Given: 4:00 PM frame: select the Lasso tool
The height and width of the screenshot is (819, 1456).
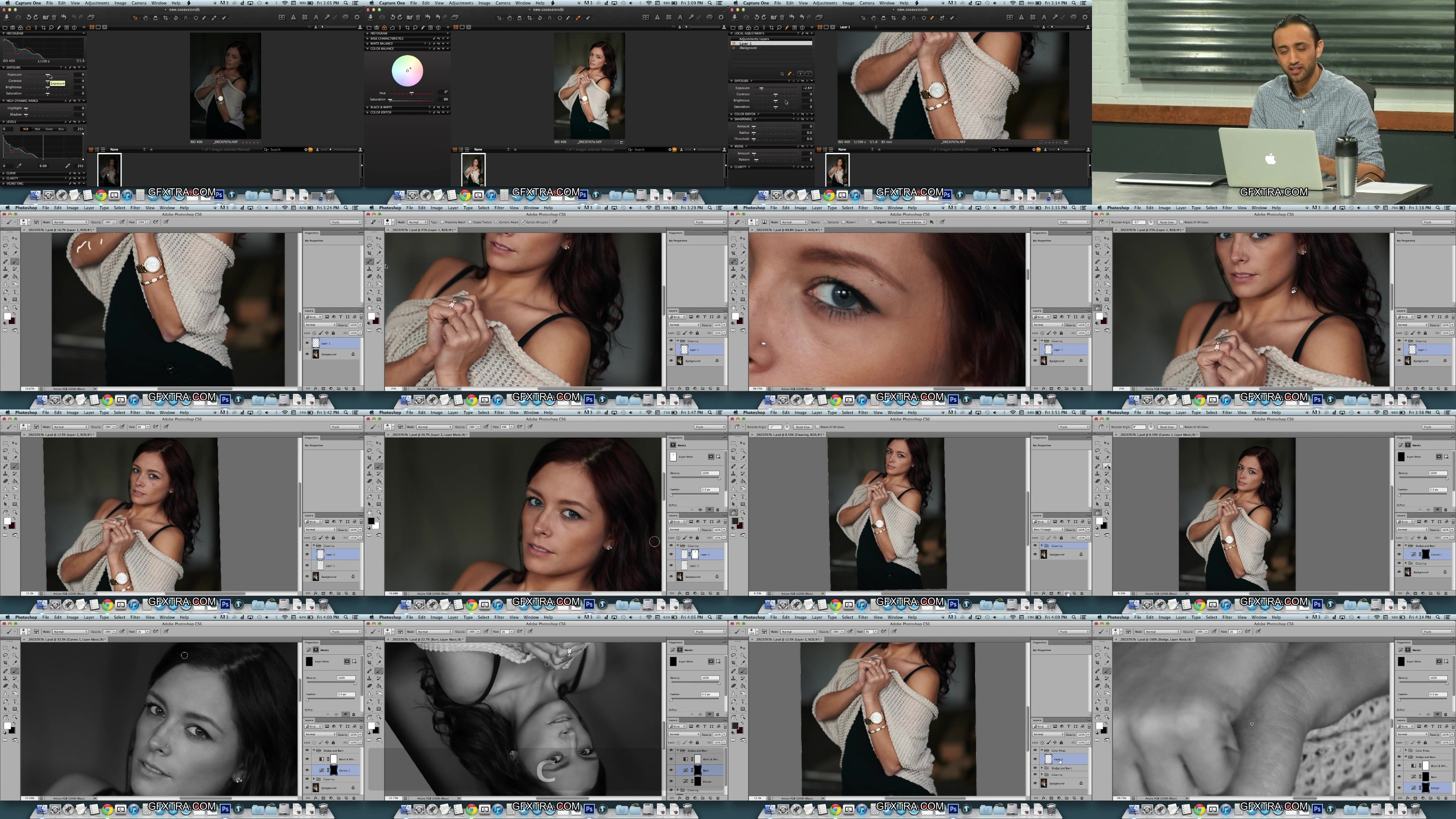Looking at the screenshot, I should click(5, 656).
